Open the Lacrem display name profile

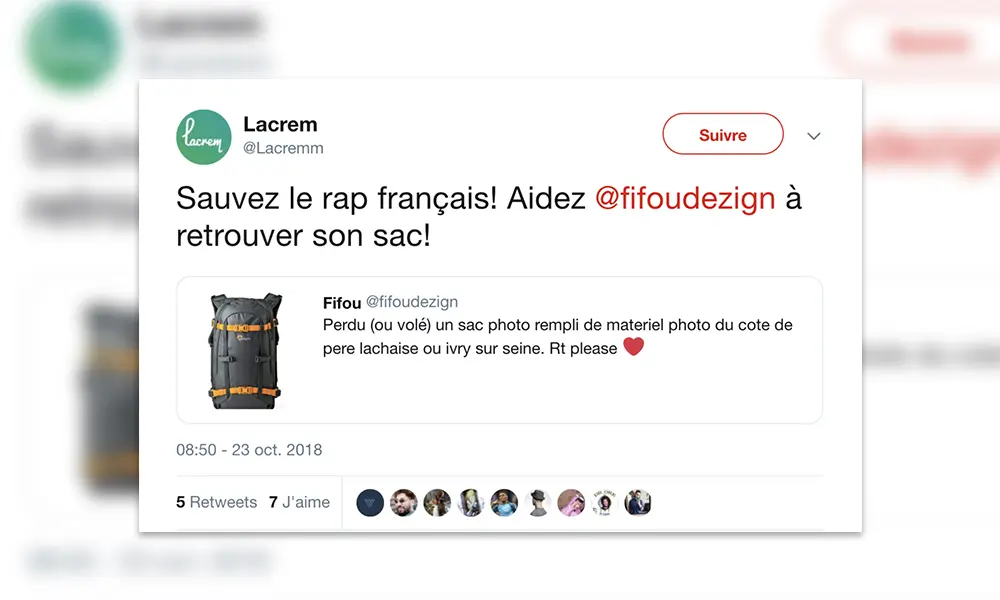pos(280,124)
